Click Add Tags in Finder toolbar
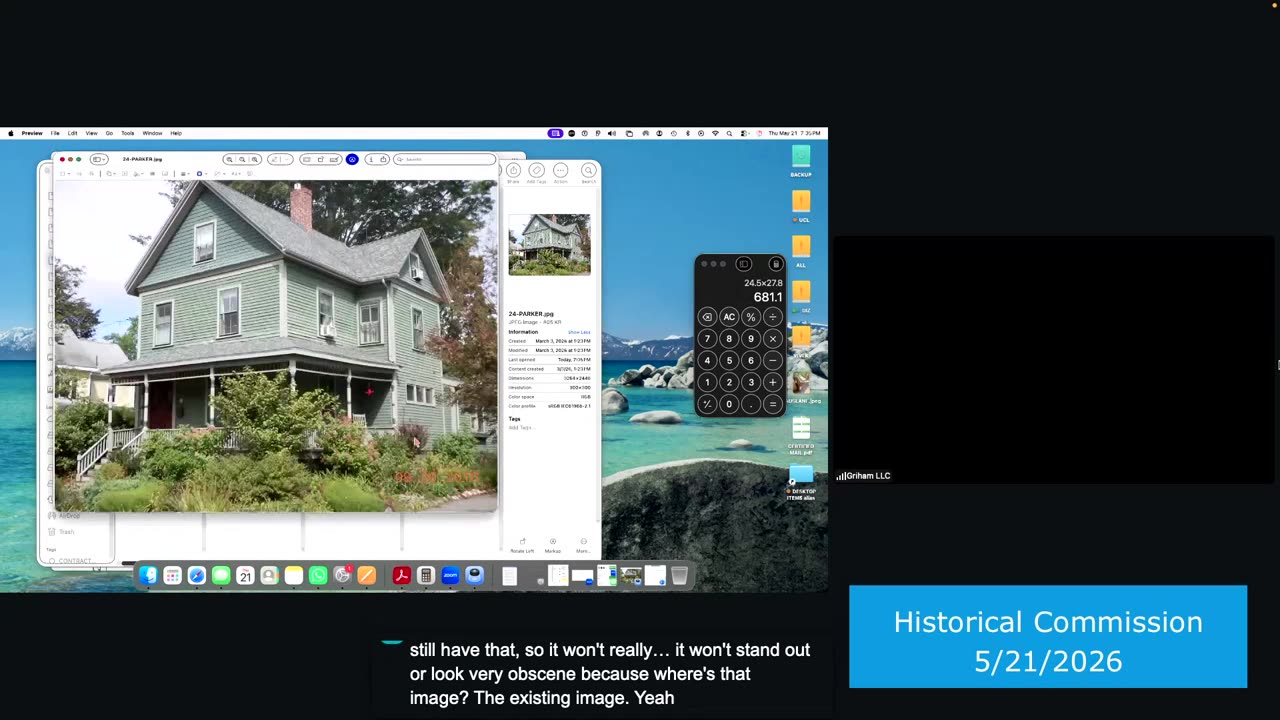 [x=536, y=171]
